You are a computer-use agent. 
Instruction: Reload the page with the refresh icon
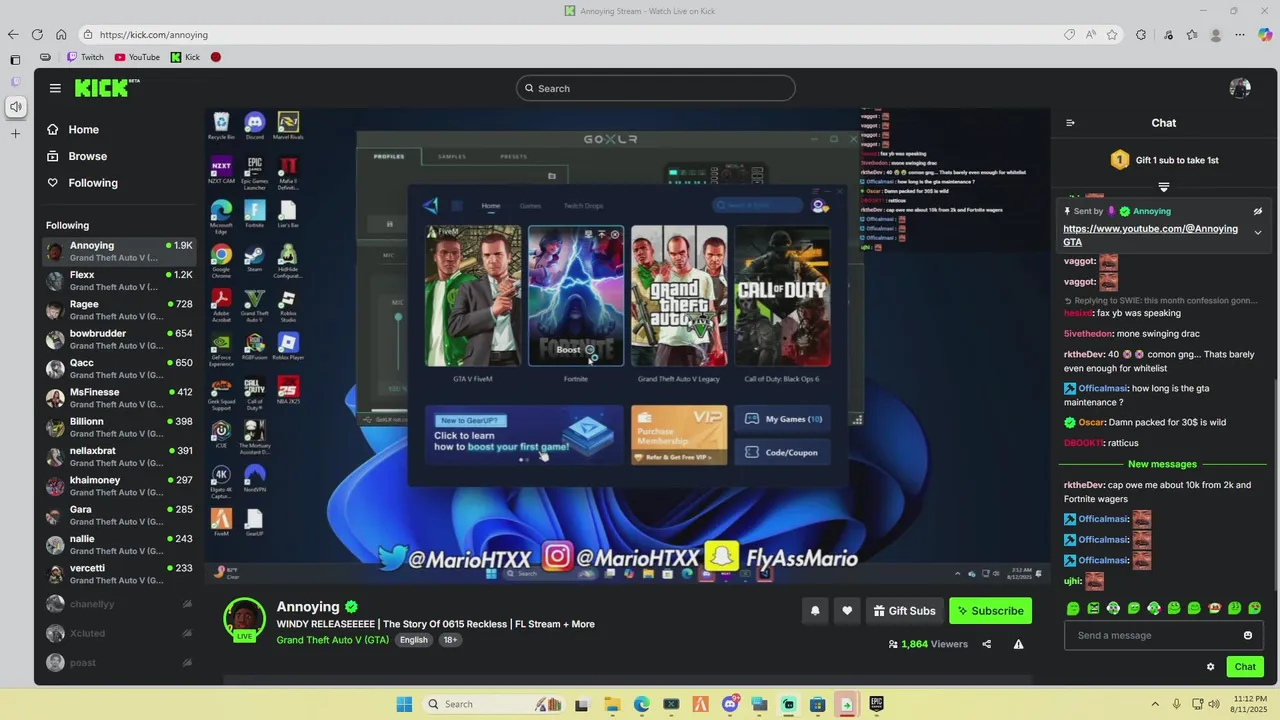coord(37,34)
